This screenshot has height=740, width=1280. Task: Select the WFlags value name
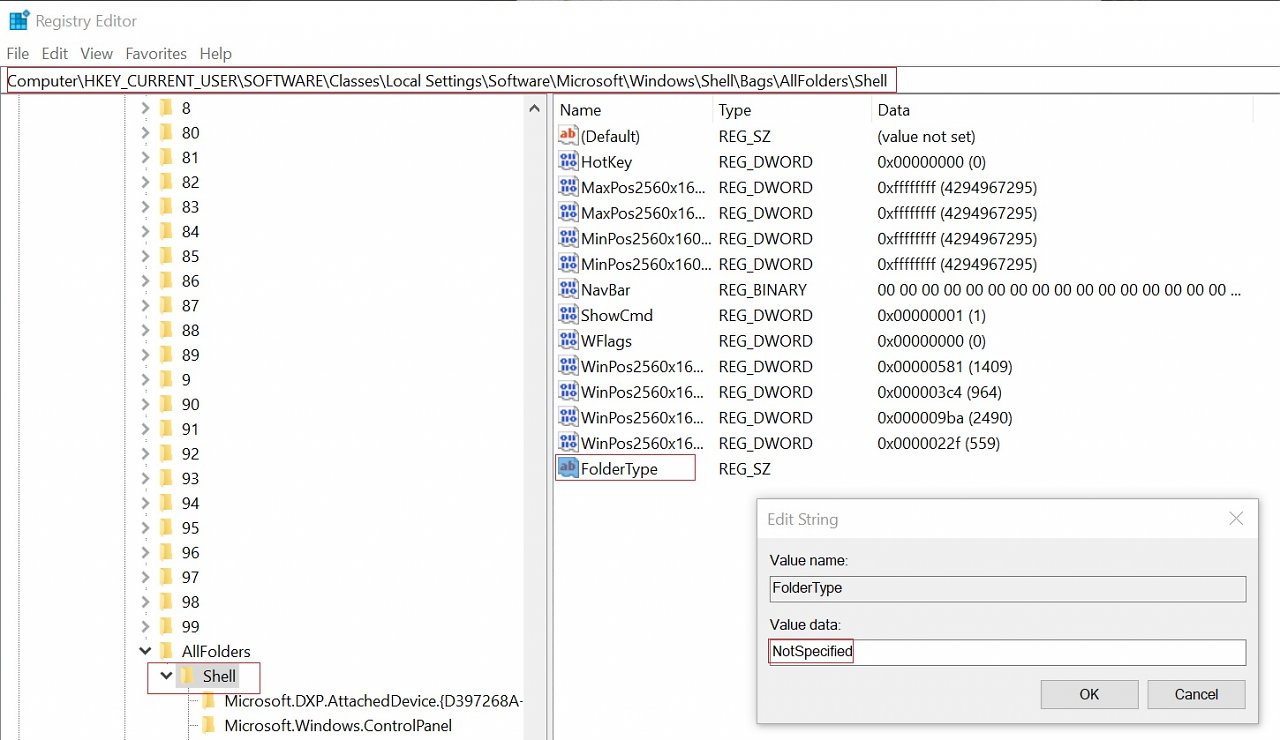tap(607, 341)
